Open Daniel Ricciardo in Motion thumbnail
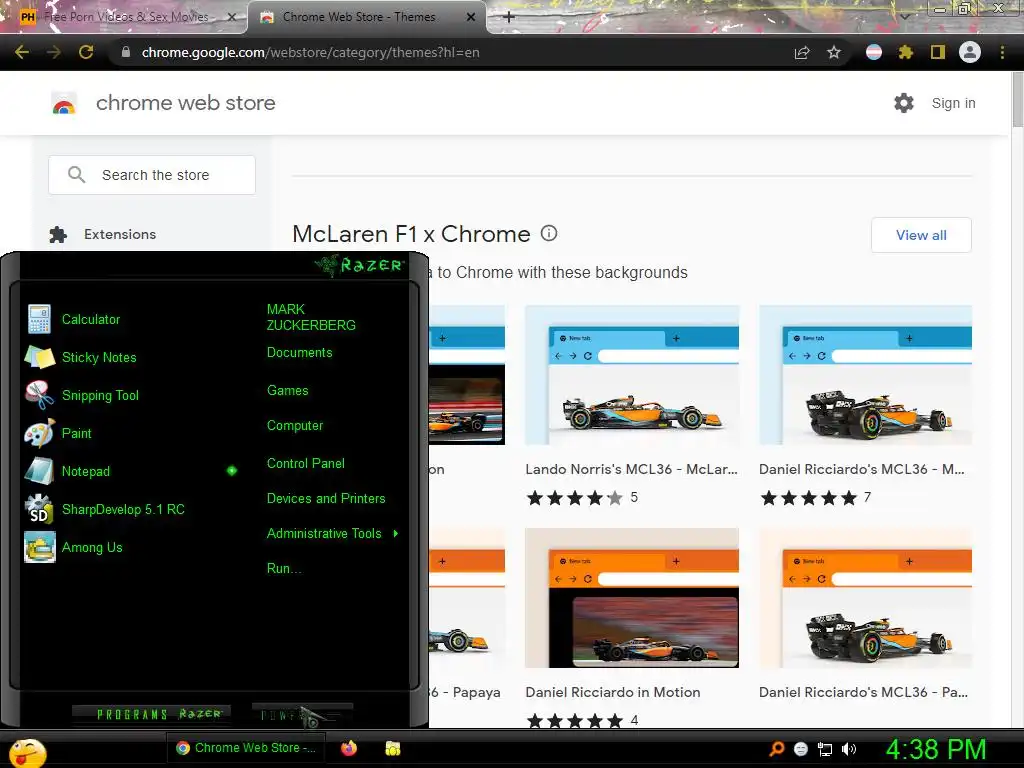This screenshot has width=1024, height=768. click(x=632, y=598)
